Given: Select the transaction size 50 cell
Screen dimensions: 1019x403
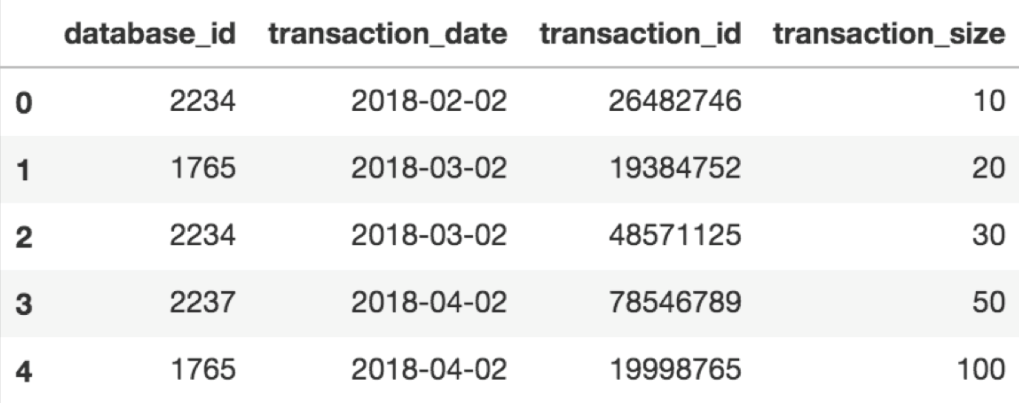Looking at the screenshot, I should (x=988, y=302).
